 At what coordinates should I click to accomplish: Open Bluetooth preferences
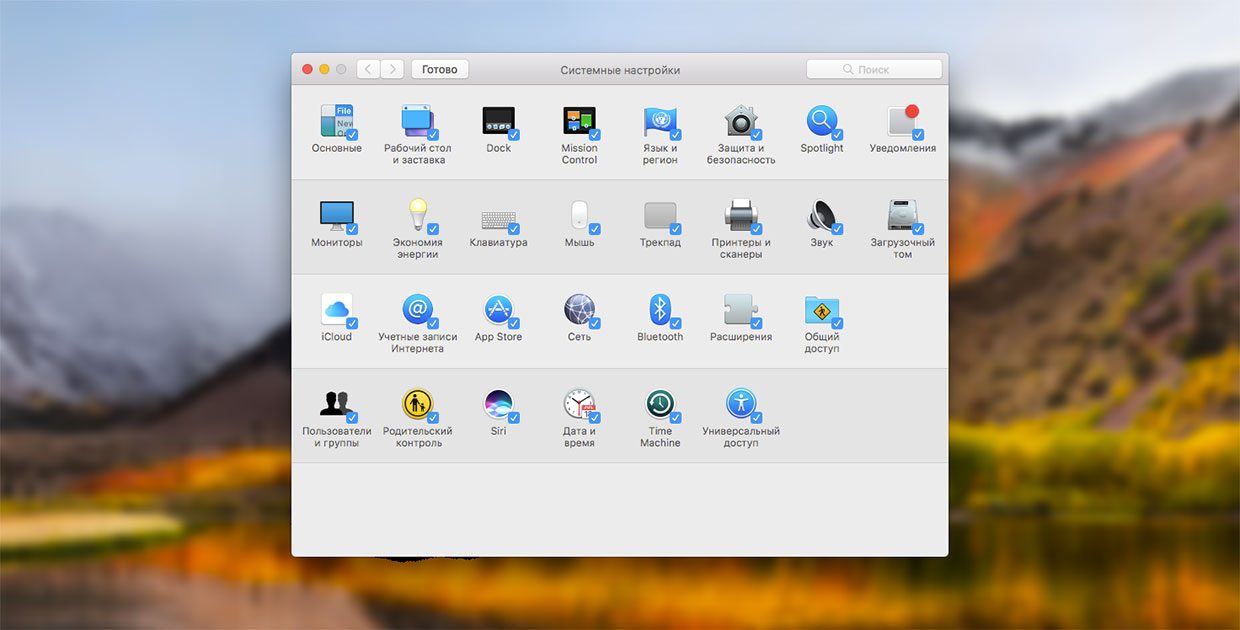(659, 309)
